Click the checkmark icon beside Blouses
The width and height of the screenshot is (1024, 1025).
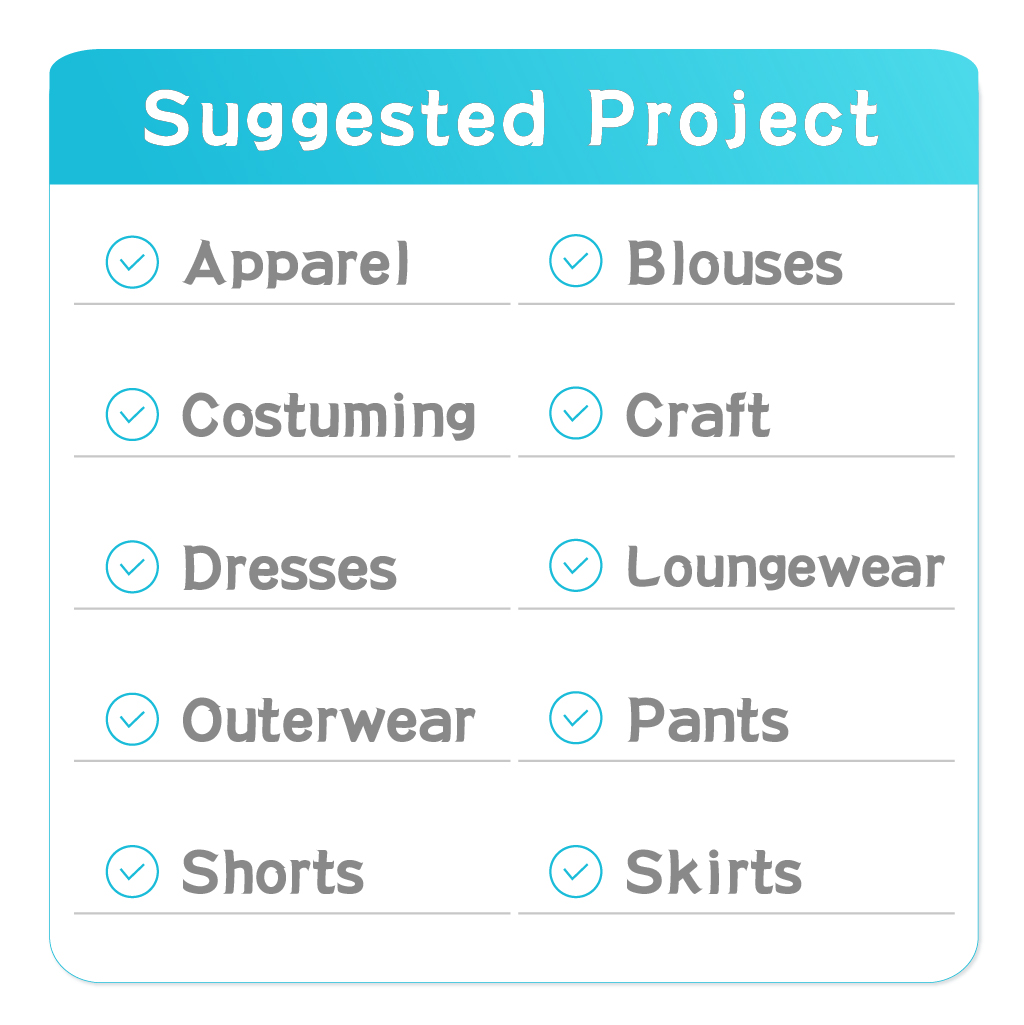pyautogui.click(x=575, y=261)
